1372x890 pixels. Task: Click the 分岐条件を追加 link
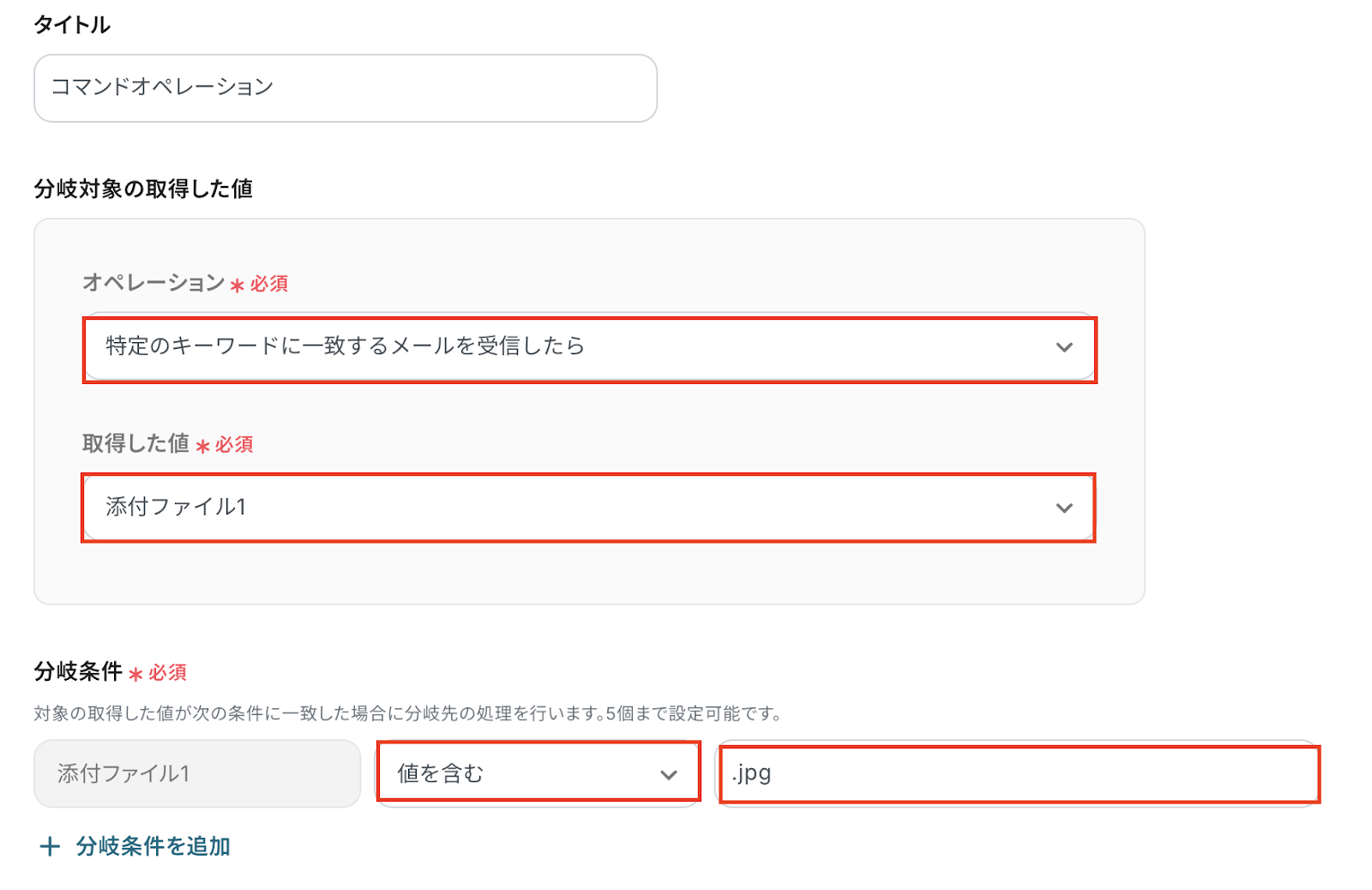click(153, 846)
